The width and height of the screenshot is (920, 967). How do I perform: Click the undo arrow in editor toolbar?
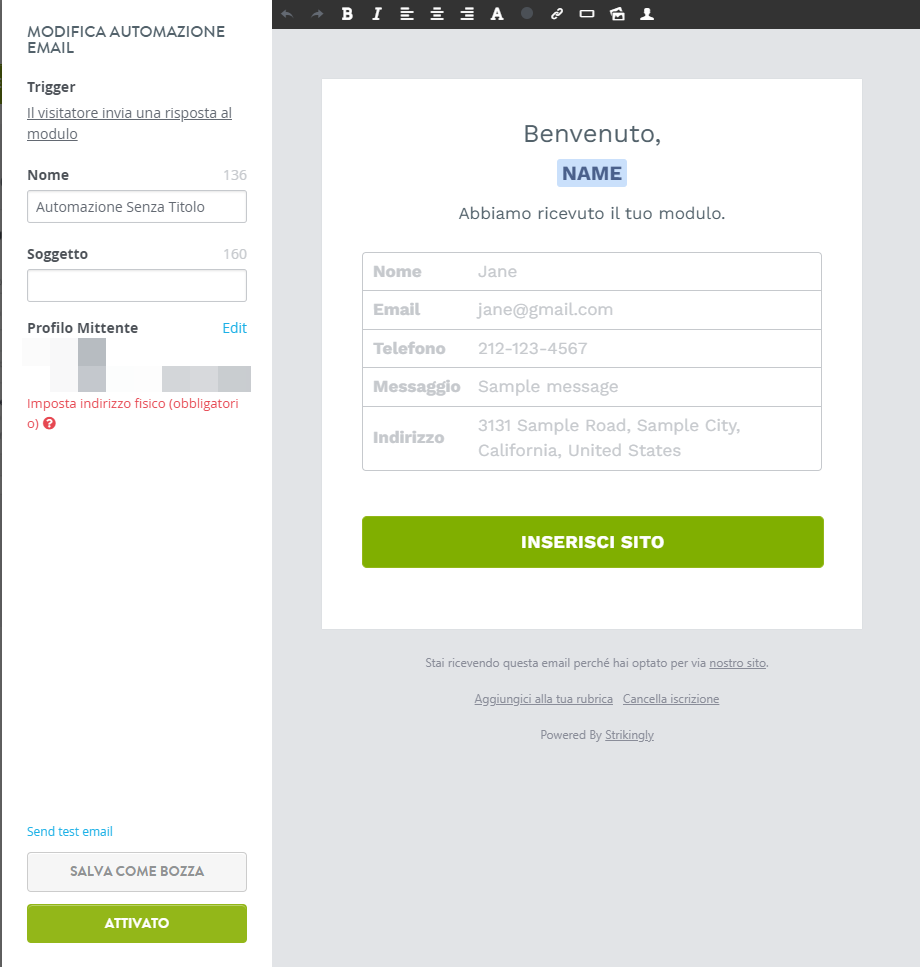[x=287, y=14]
